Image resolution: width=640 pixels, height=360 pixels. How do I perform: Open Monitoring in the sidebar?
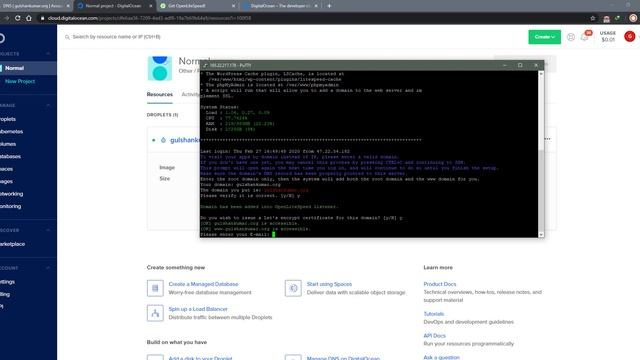coord(10,206)
